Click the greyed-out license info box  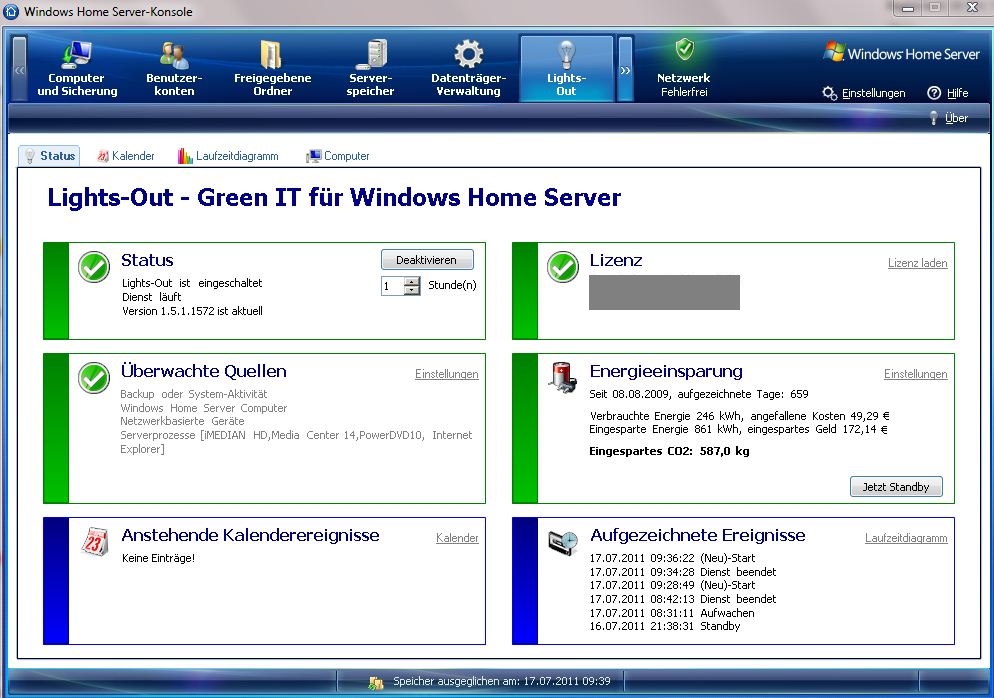coord(664,292)
